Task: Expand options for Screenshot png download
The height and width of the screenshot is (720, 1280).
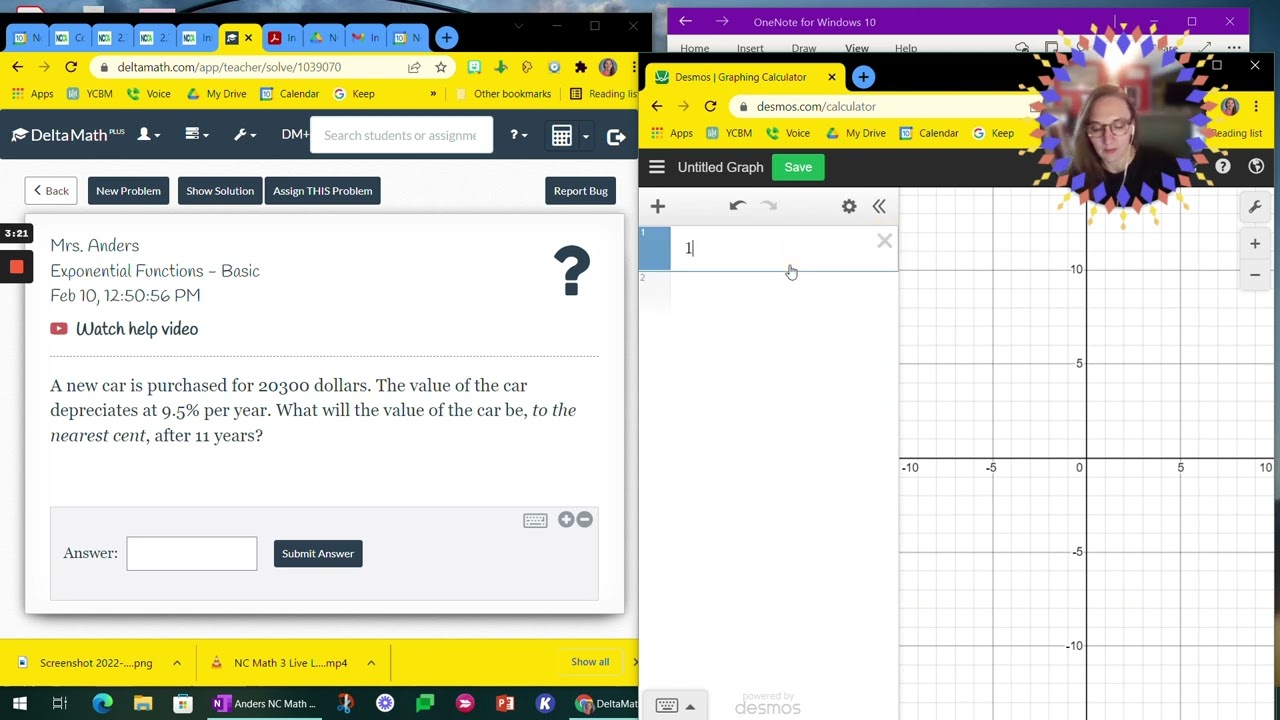Action: click(x=177, y=662)
